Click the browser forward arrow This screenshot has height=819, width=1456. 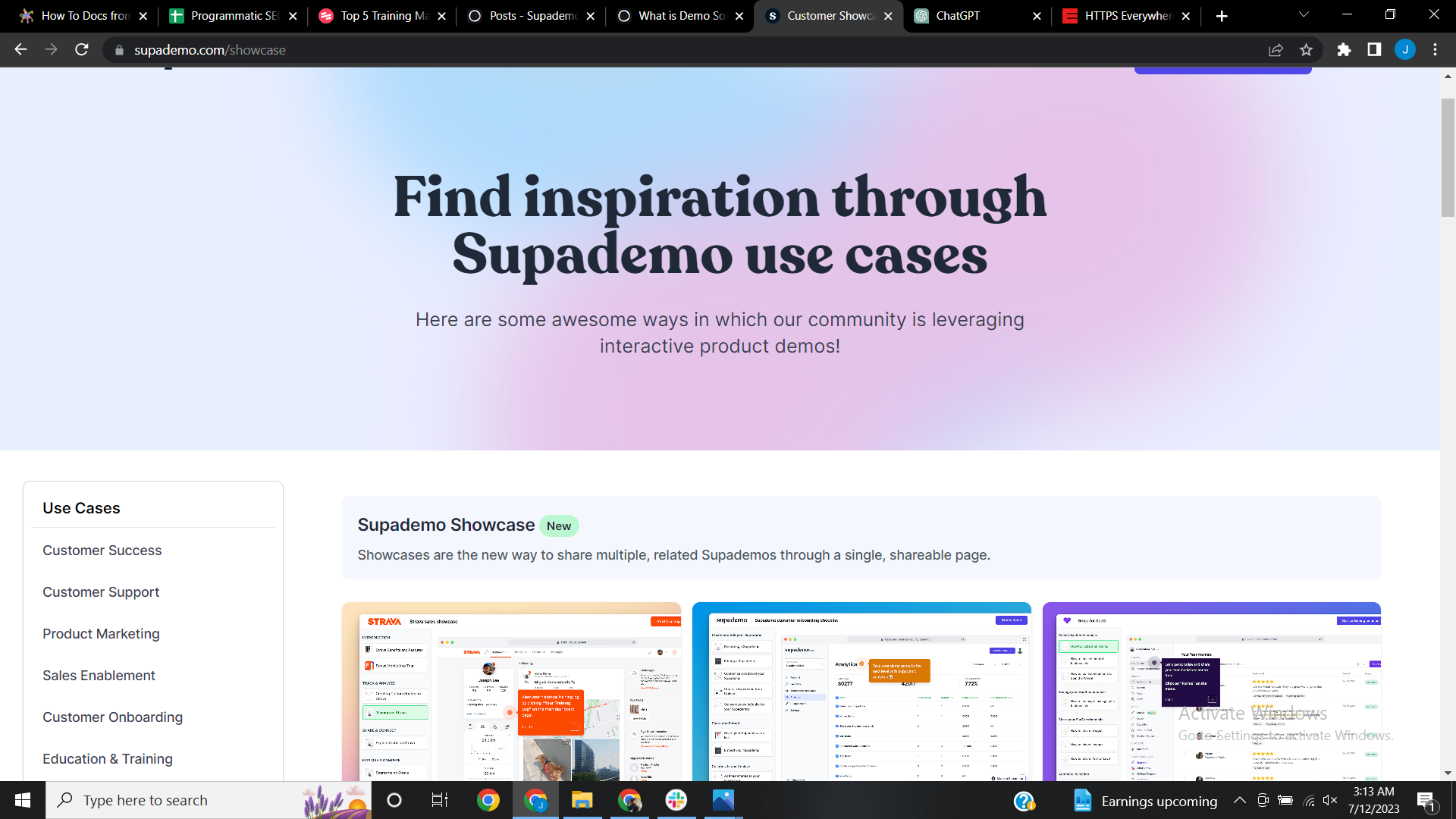pyautogui.click(x=51, y=50)
